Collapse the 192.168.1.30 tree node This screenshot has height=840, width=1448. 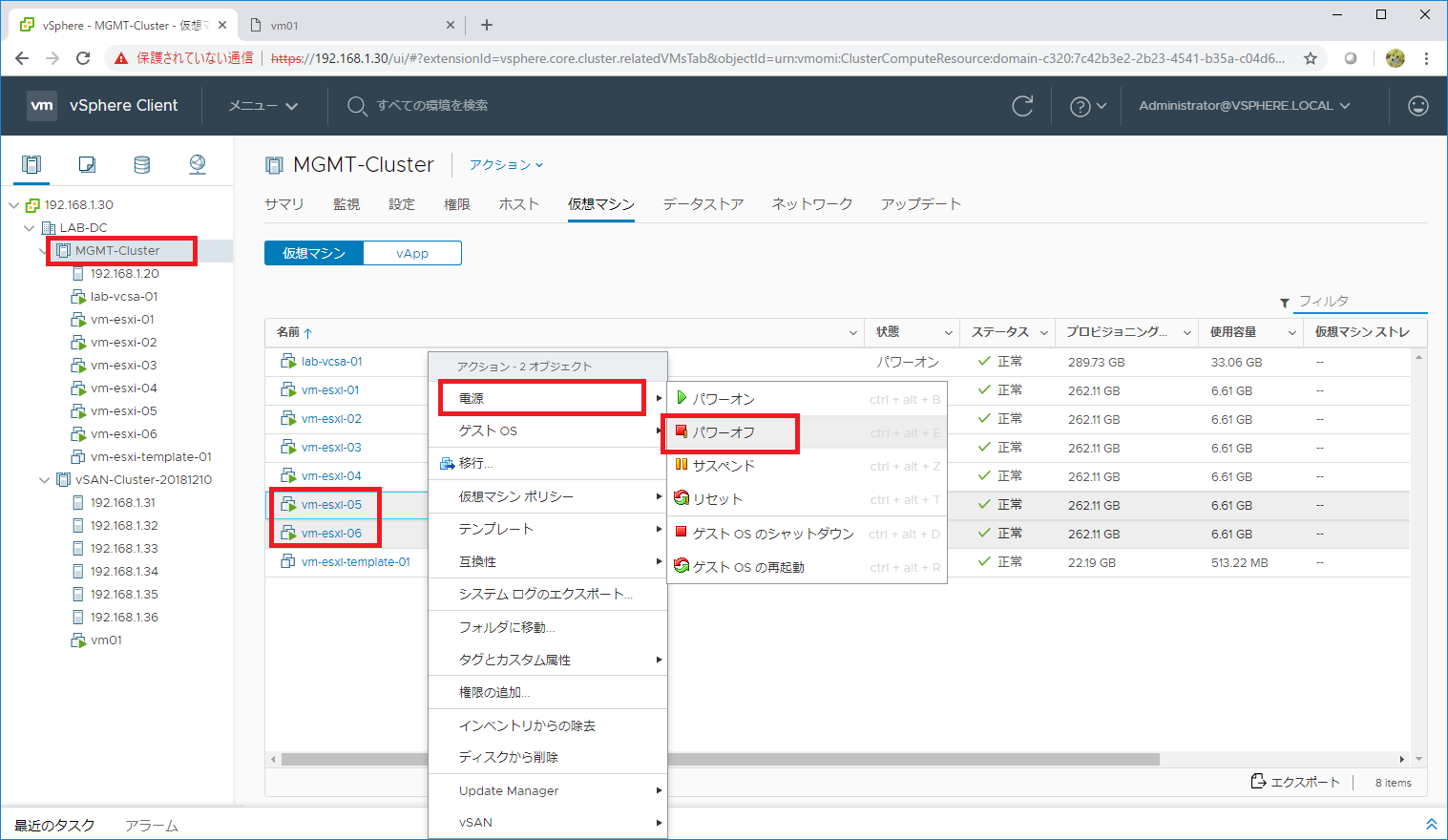point(13,205)
